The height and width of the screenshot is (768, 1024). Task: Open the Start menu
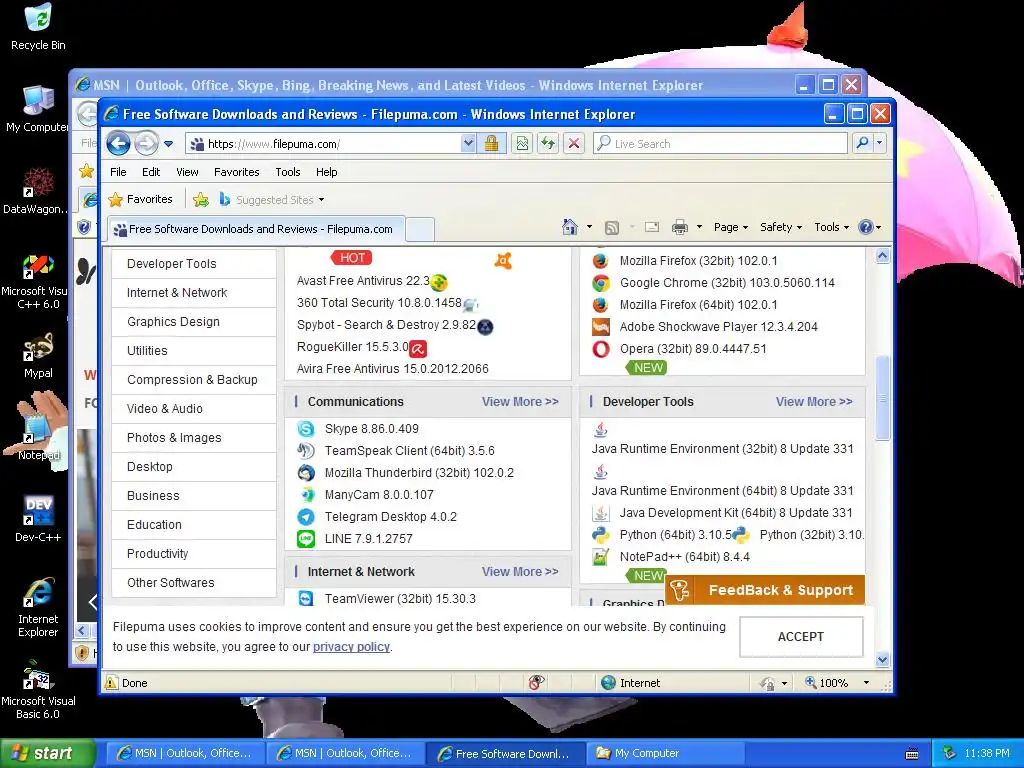[x=47, y=754]
